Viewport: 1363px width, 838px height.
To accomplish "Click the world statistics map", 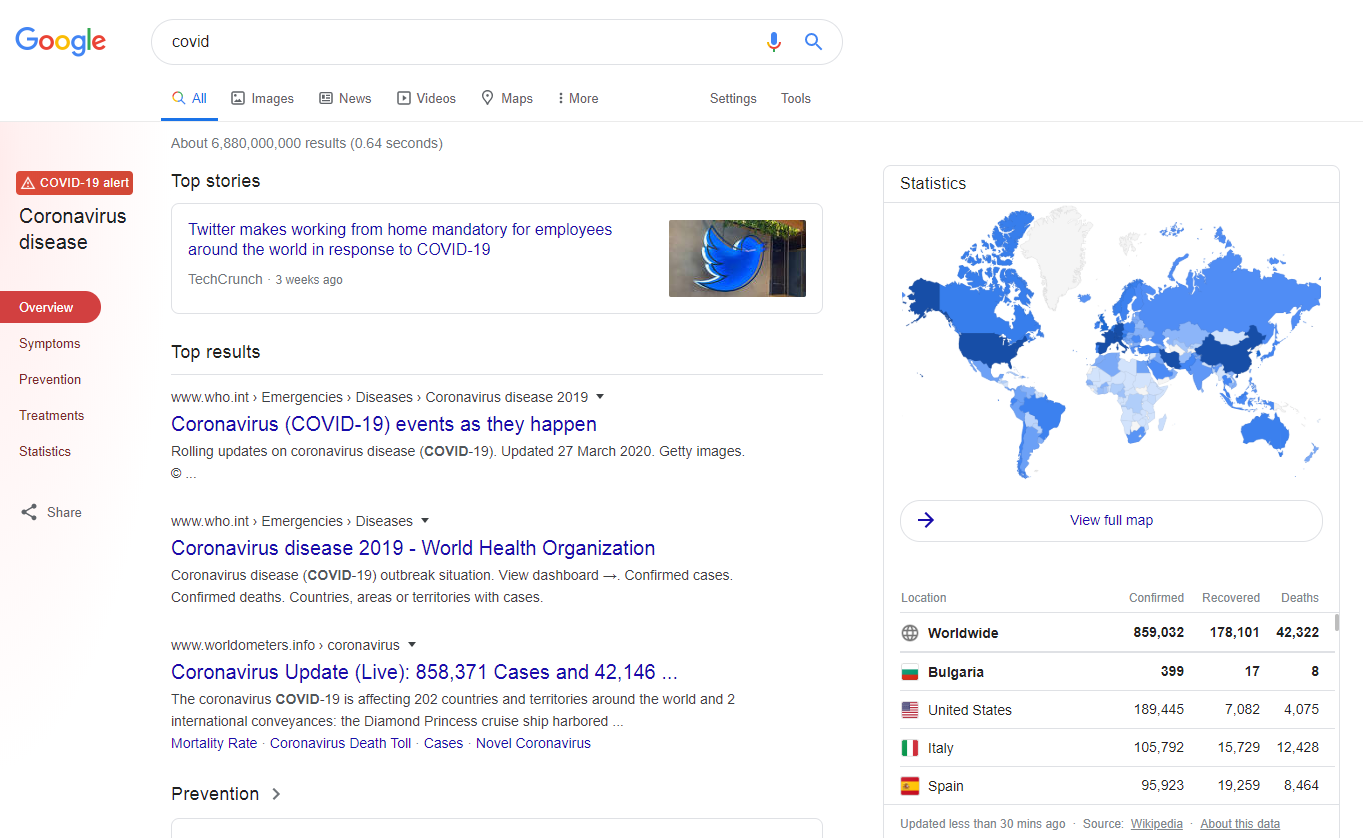I will coord(1111,345).
